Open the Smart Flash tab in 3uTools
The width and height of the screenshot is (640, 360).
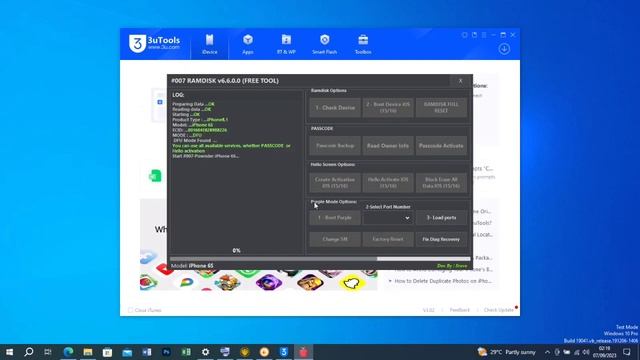(324, 44)
